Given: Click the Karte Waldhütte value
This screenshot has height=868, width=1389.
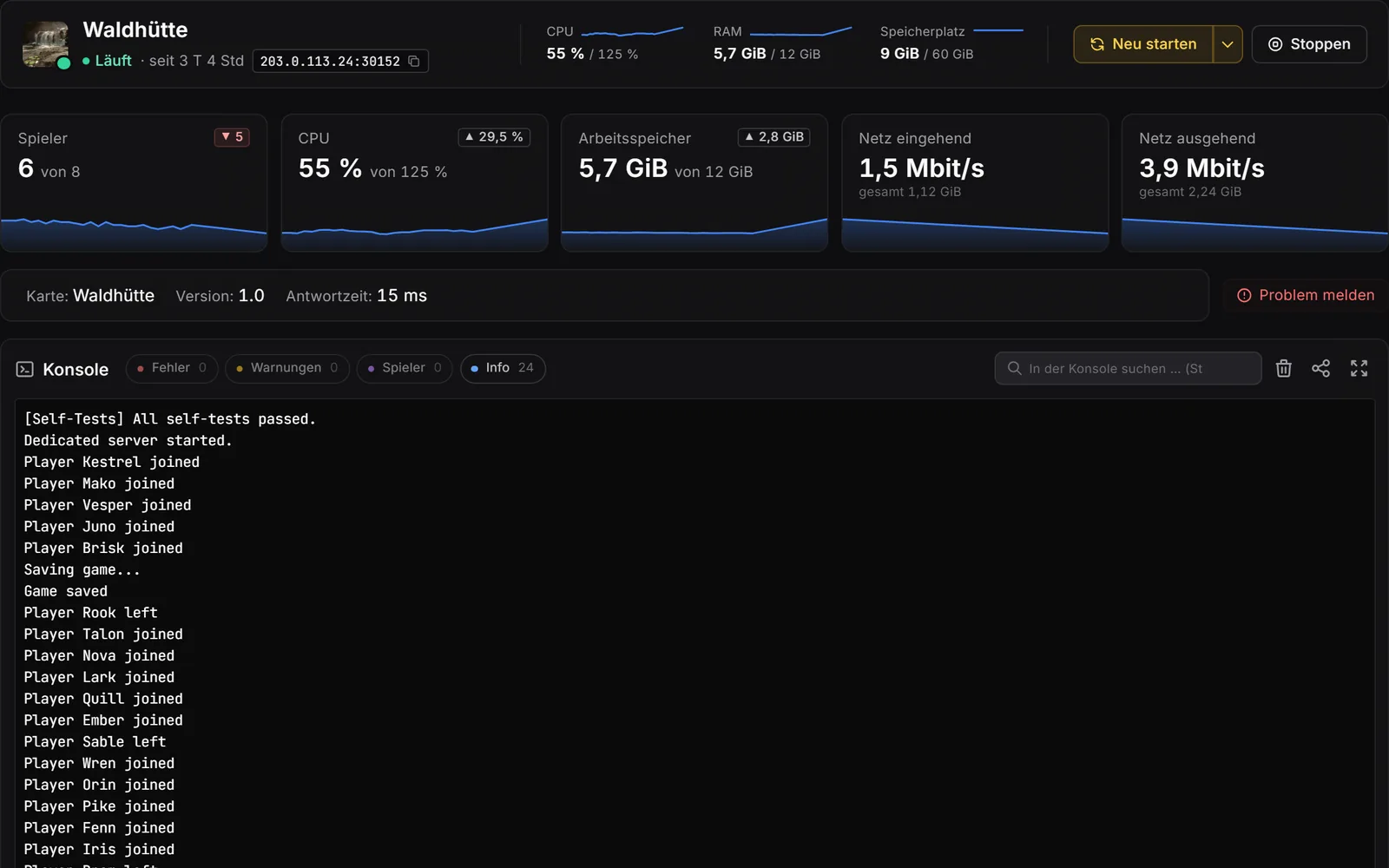Looking at the screenshot, I should tap(114, 295).
